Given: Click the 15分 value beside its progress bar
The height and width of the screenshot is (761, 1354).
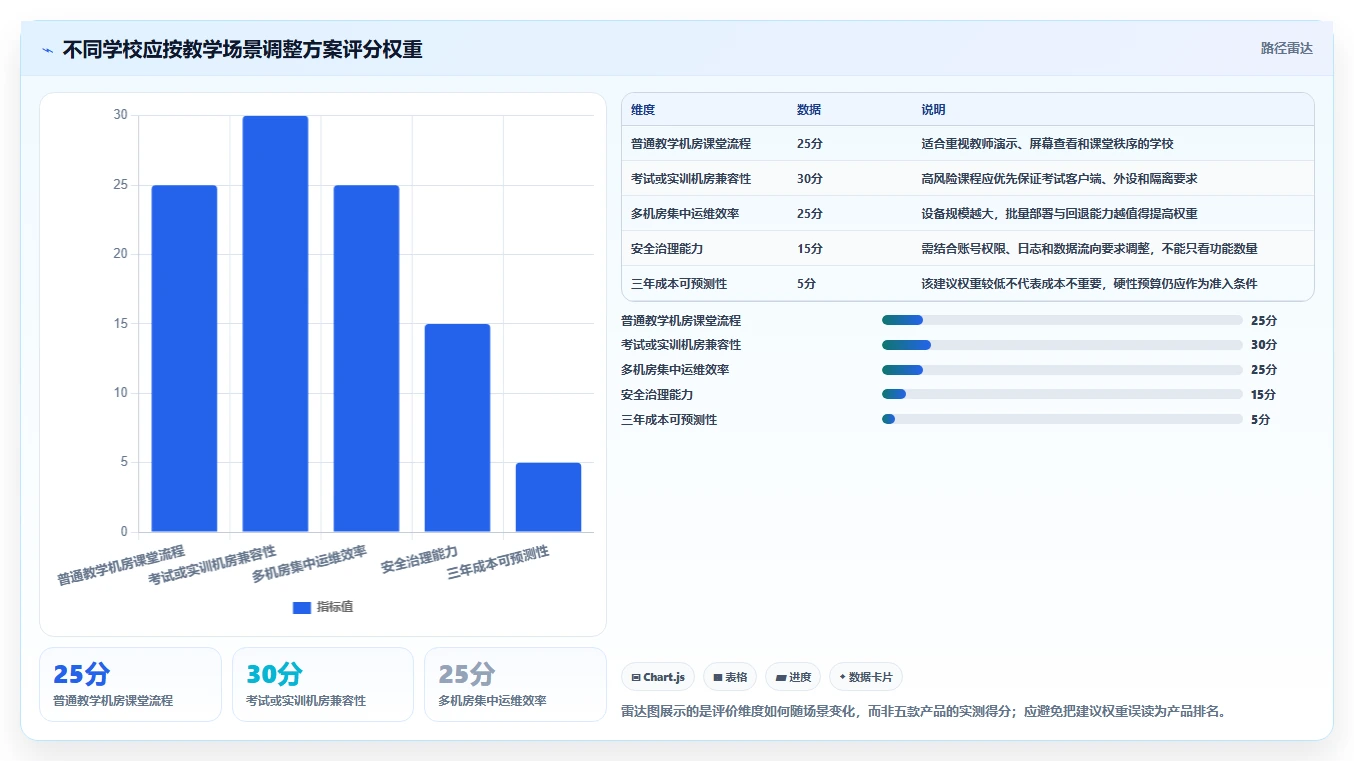Looking at the screenshot, I should click(1264, 395).
